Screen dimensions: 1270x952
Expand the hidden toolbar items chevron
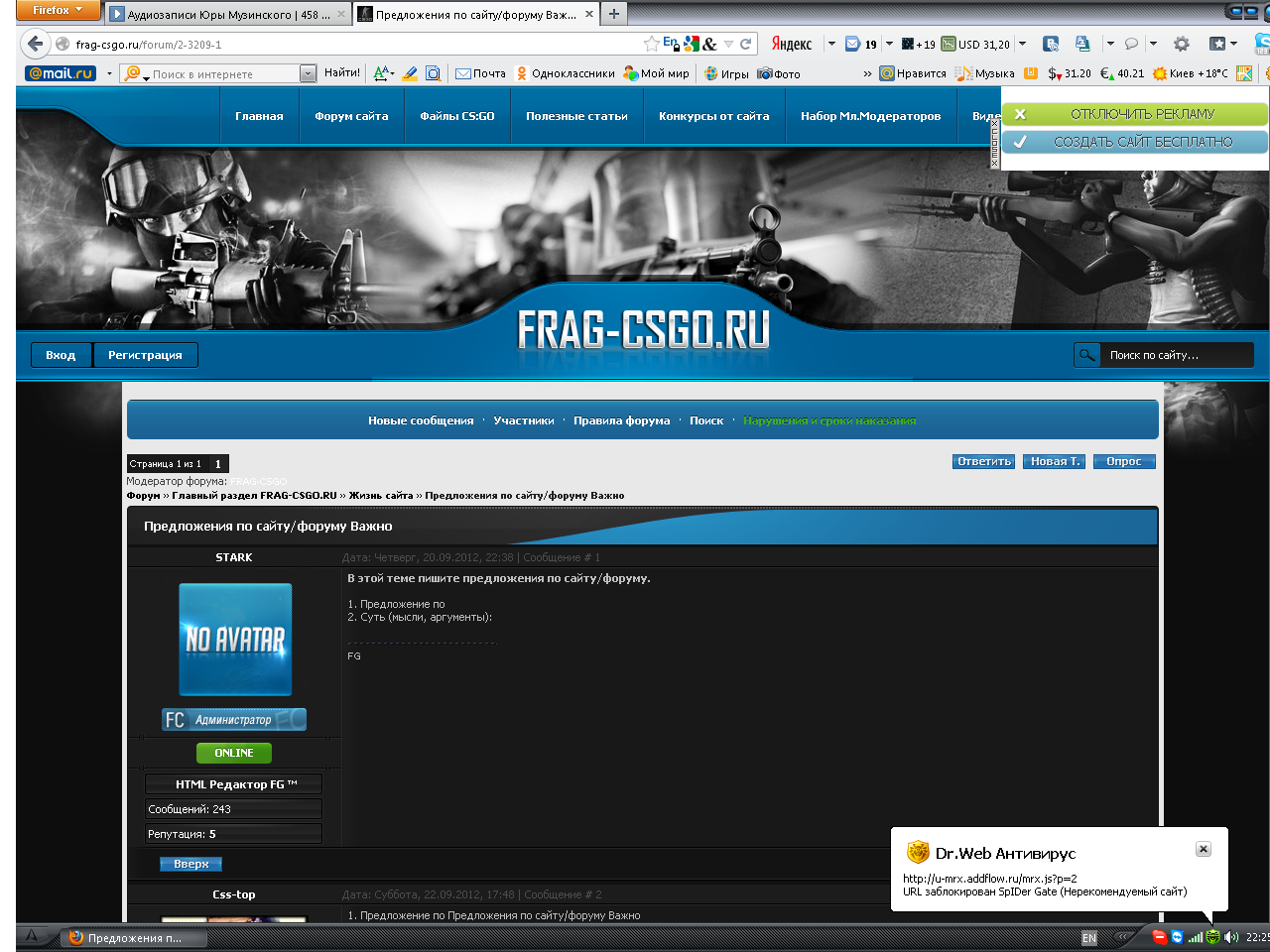(868, 73)
